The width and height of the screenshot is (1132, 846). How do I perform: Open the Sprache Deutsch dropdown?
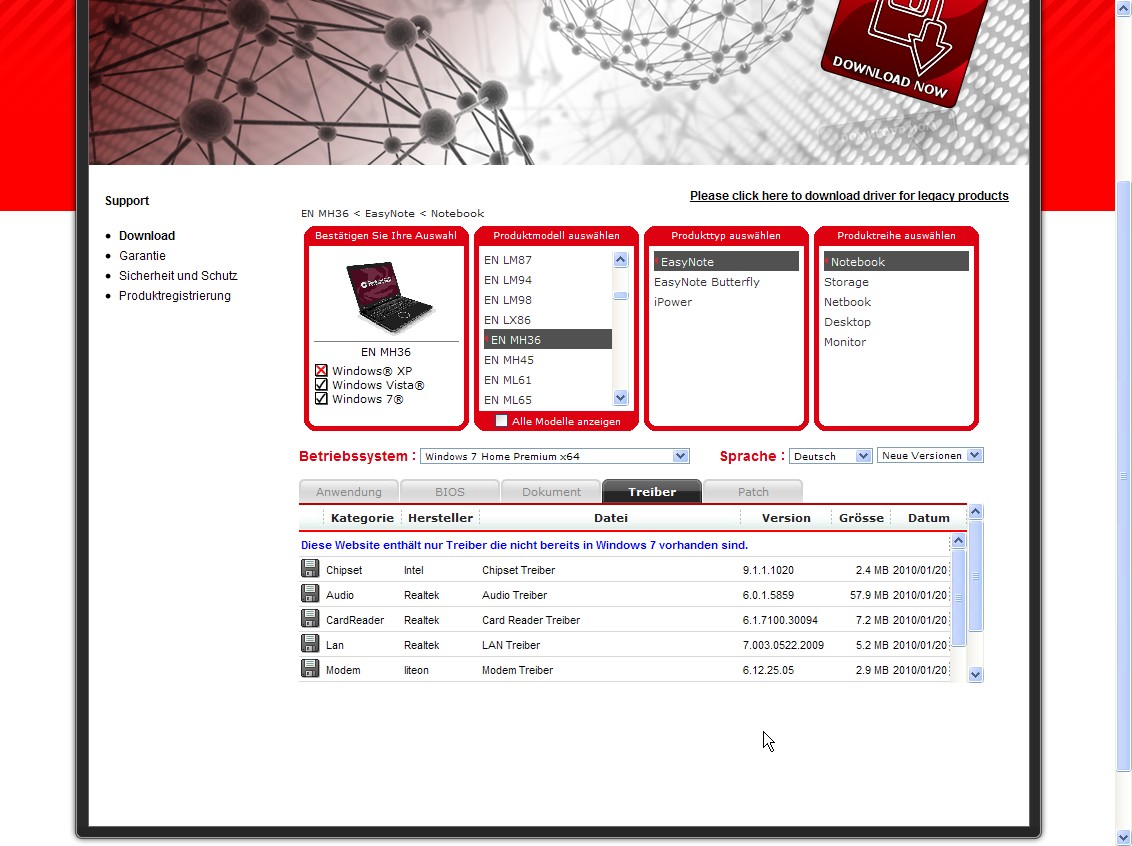point(830,456)
